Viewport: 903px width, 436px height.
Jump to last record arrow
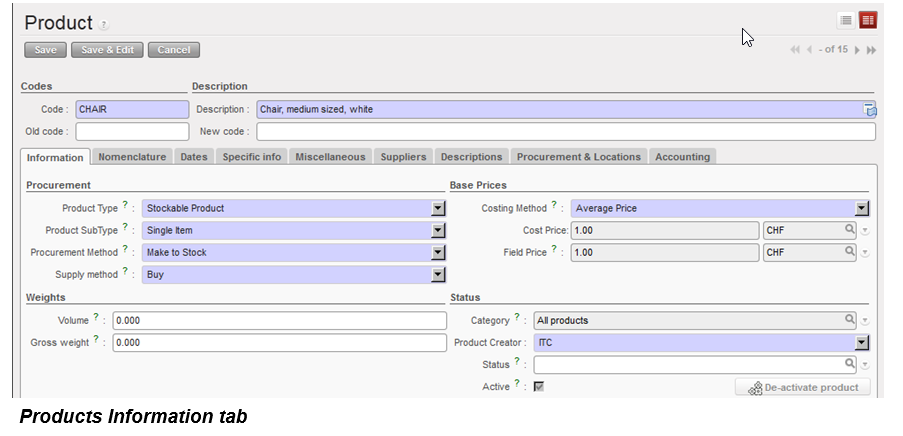coord(871,50)
